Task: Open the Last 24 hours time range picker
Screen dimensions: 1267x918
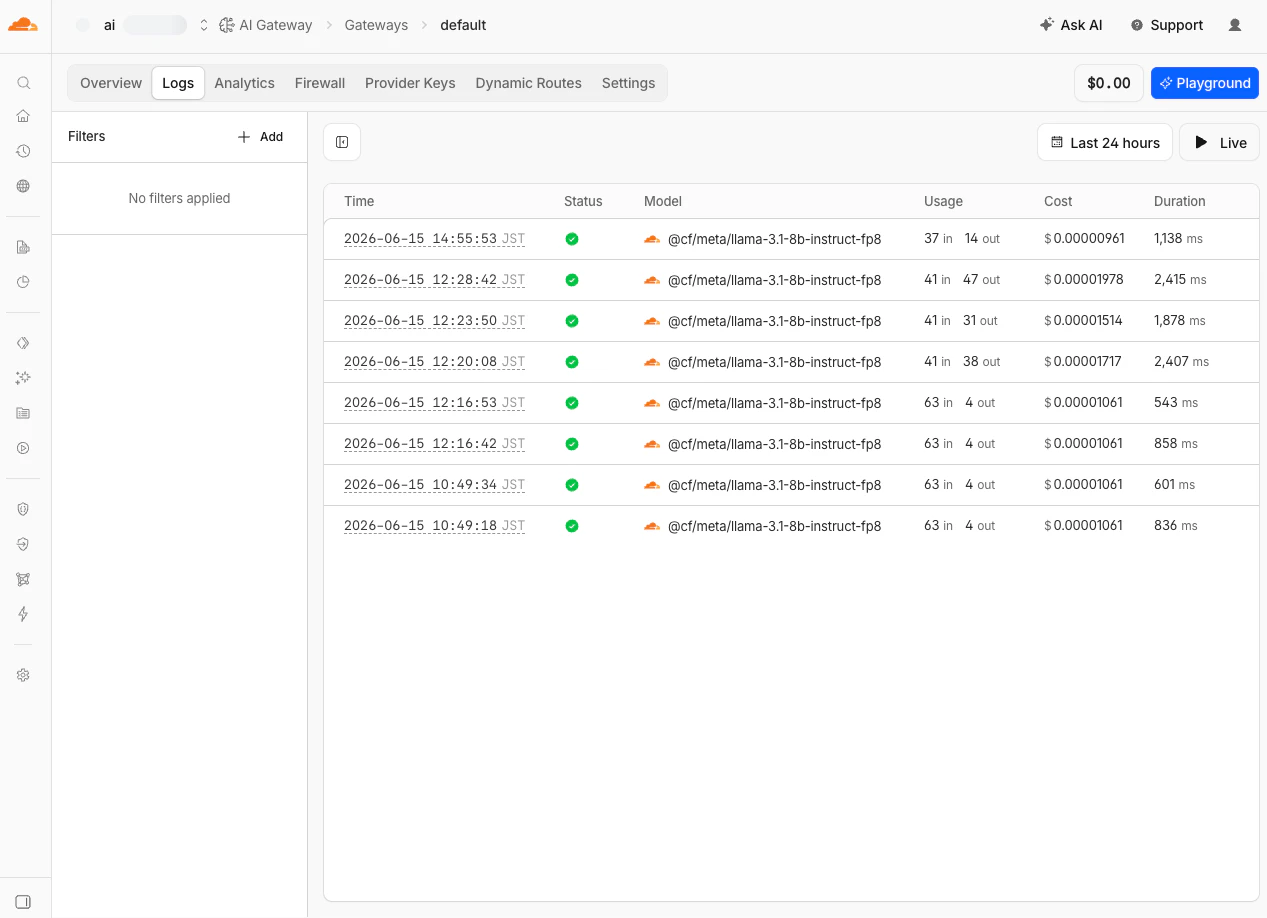Action: 1104,143
